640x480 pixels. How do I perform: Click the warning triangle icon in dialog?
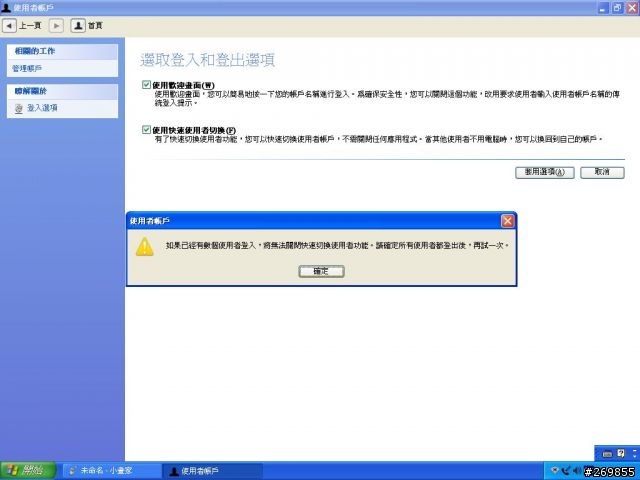[x=144, y=247]
